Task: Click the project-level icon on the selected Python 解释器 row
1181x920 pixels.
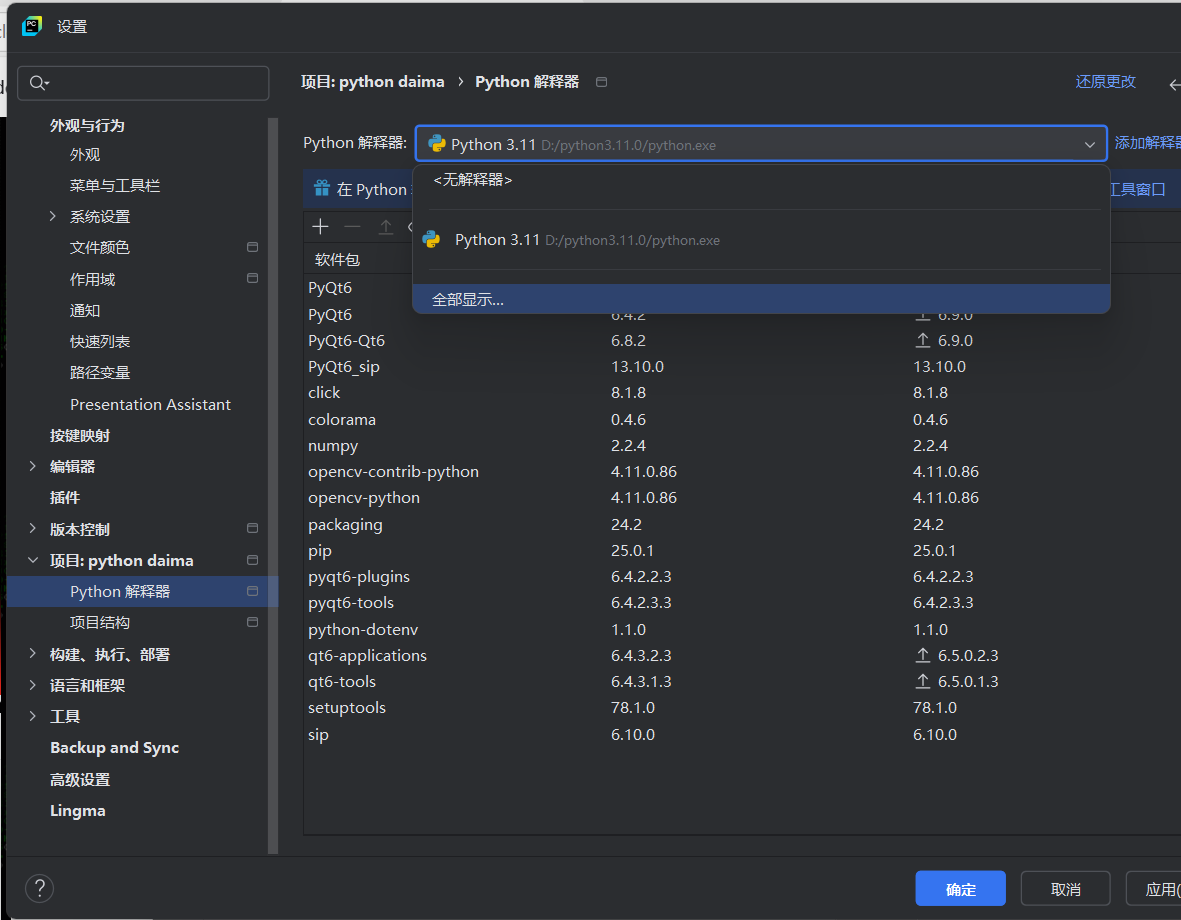Action: (252, 591)
